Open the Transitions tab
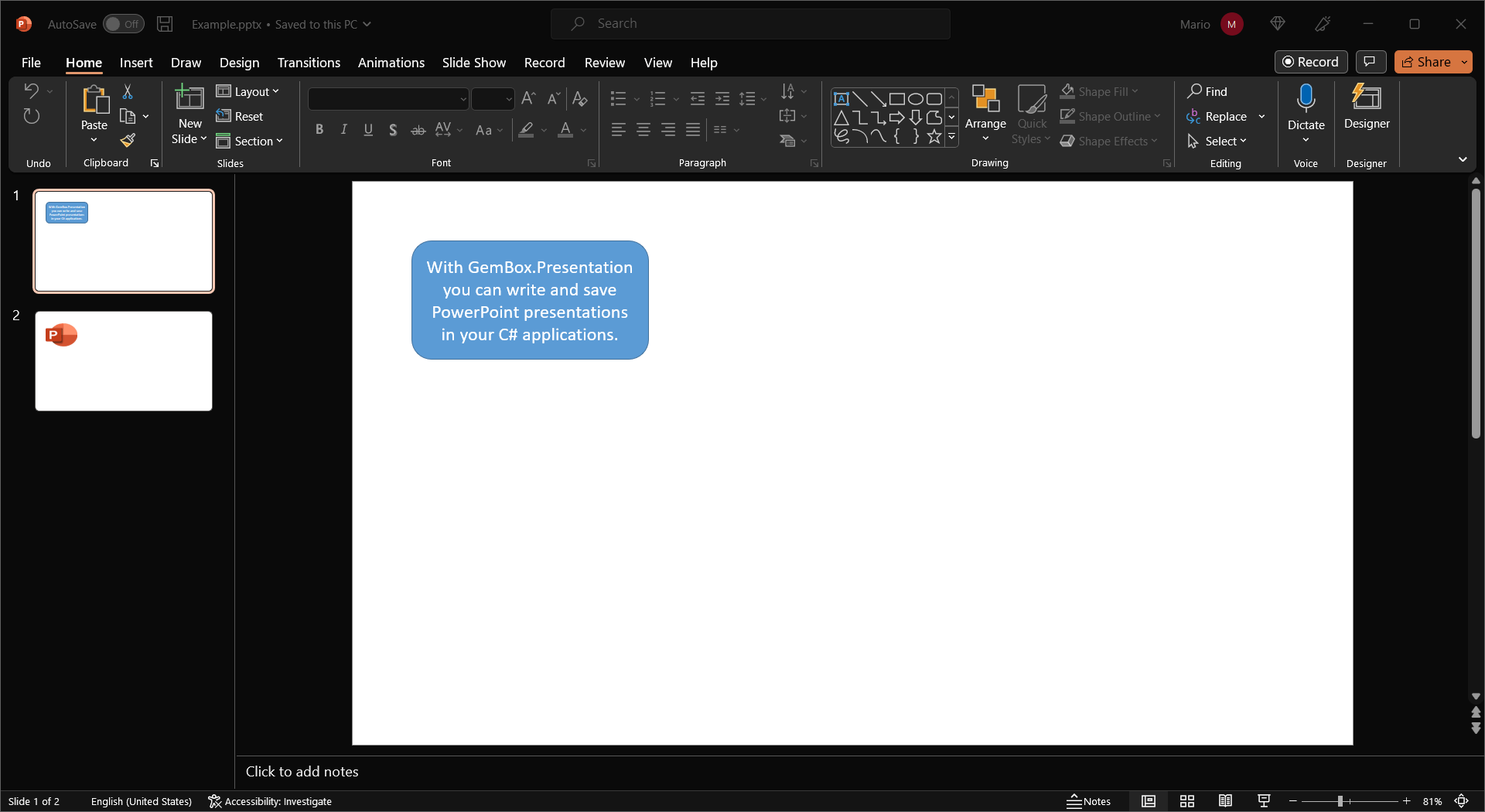 [x=309, y=63]
